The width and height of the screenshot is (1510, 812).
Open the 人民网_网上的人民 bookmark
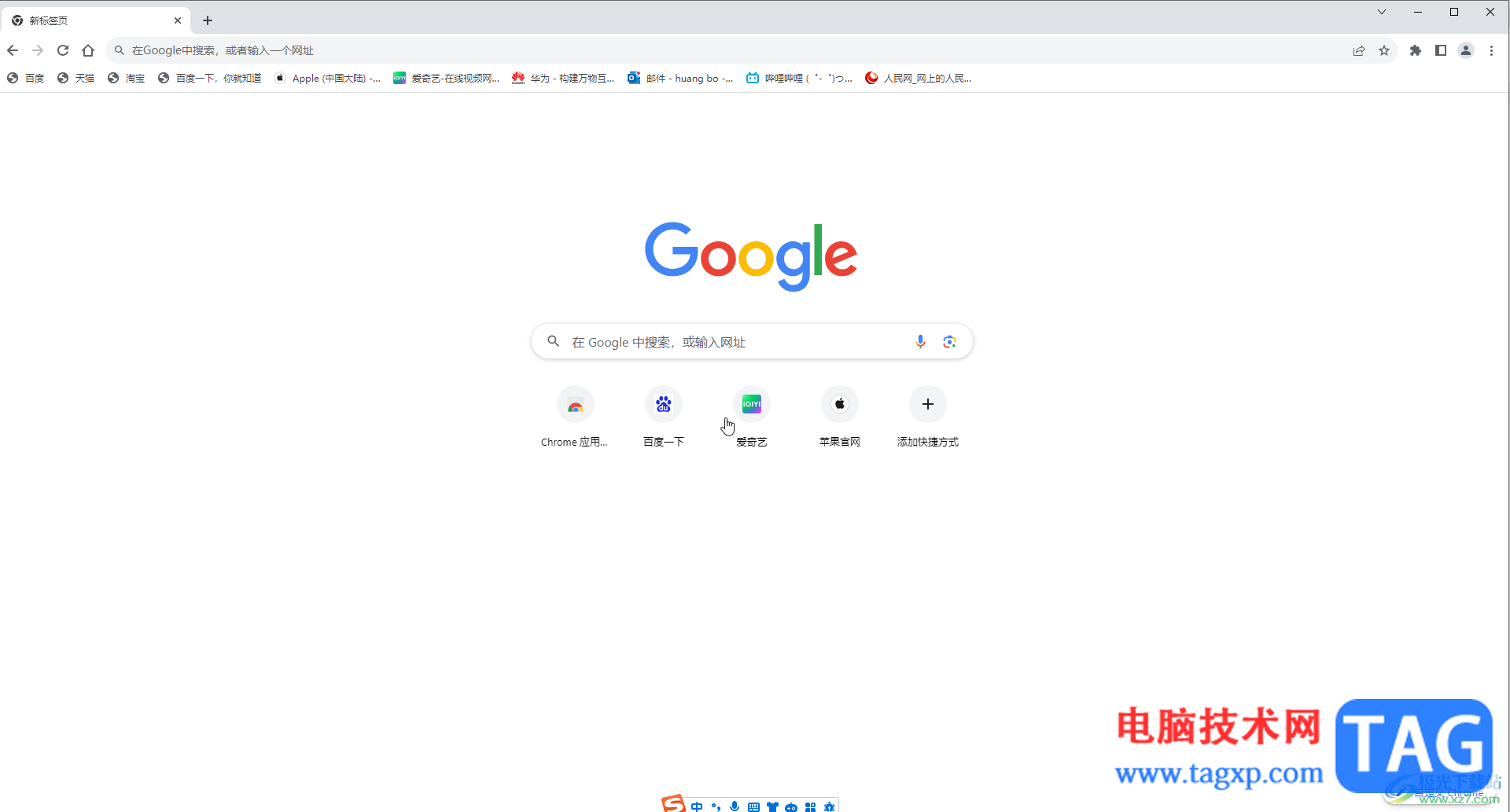coord(918,78)
